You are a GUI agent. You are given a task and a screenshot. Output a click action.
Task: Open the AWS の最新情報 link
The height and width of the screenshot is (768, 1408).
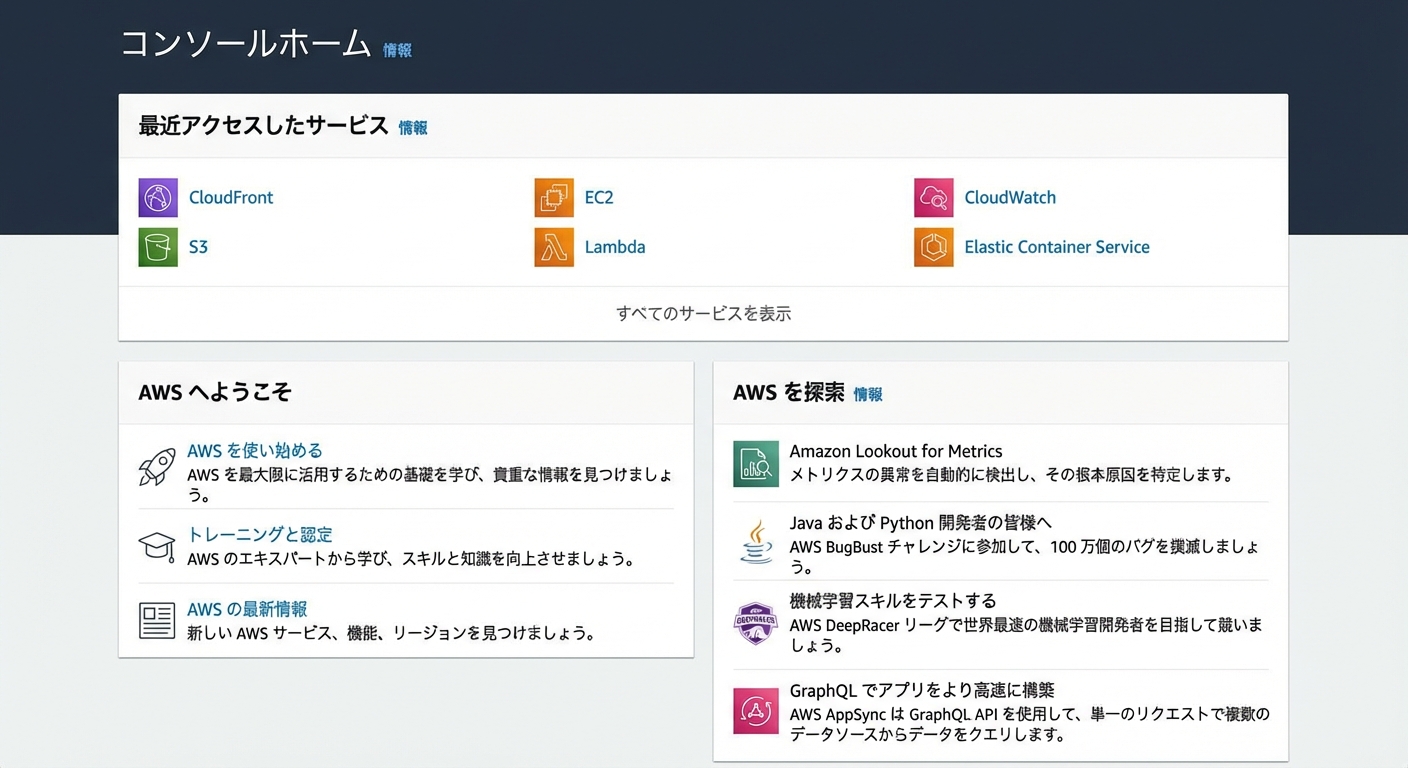247,609
